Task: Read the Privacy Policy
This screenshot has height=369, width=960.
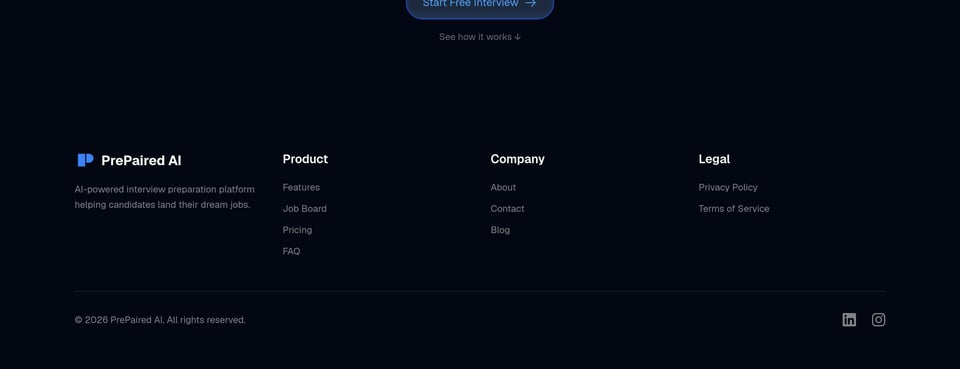Action: [727, 187]
